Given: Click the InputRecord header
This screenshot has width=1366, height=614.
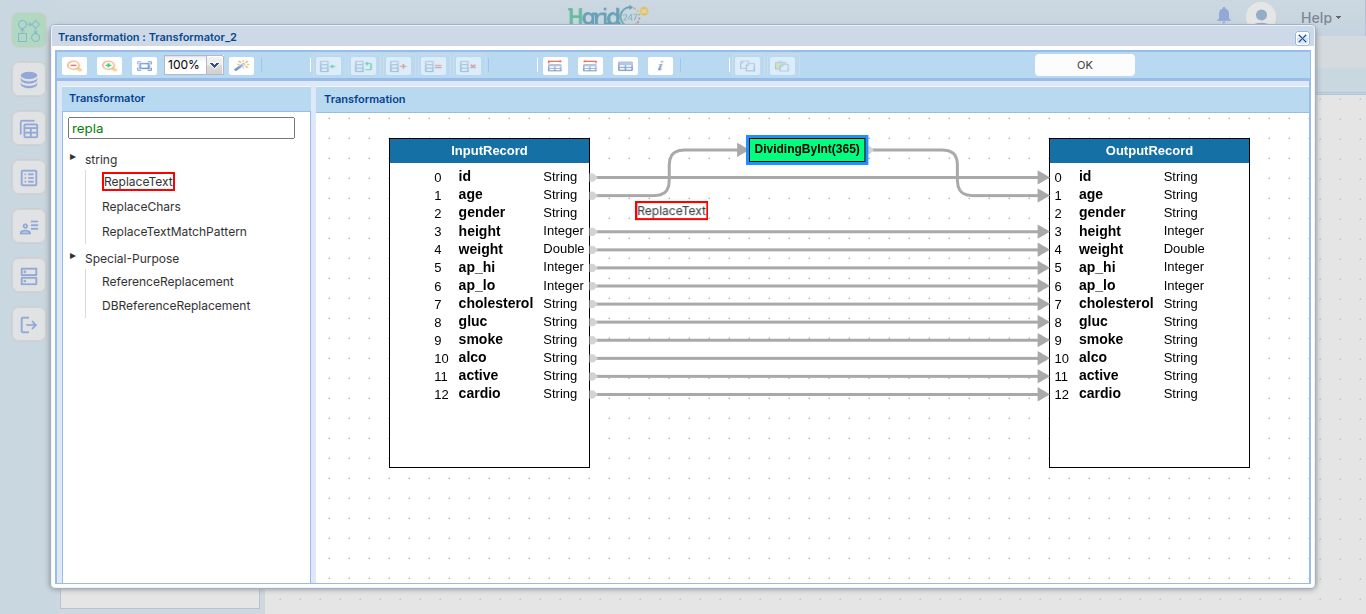Looking at the screenshot, I should [x=489, y=151].
